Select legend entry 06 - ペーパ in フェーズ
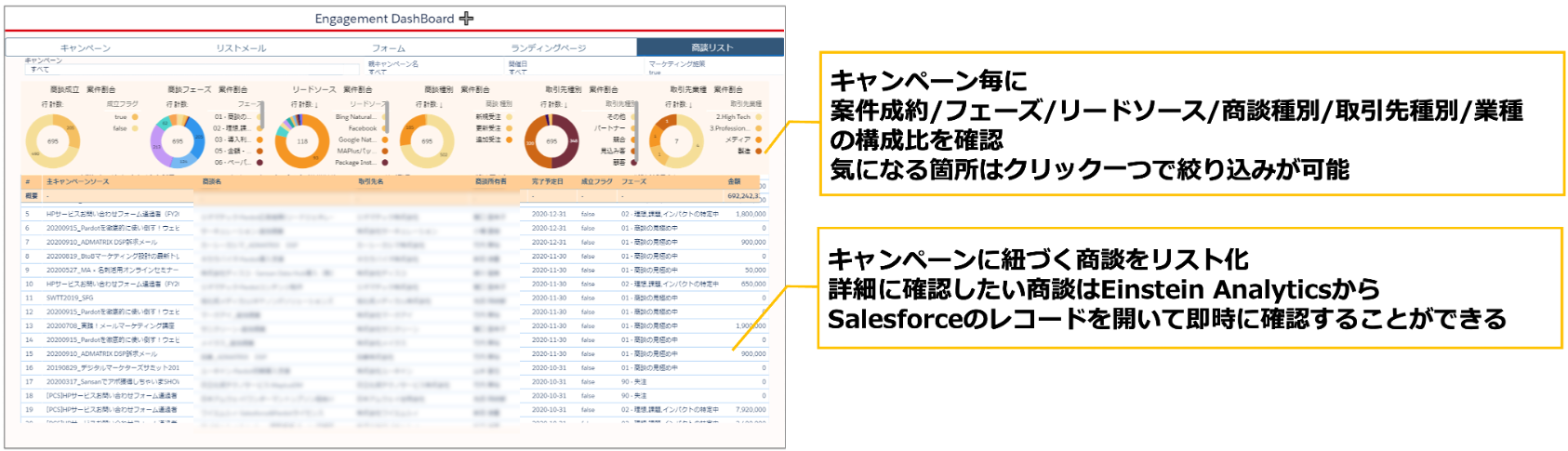 coord(238,162)
